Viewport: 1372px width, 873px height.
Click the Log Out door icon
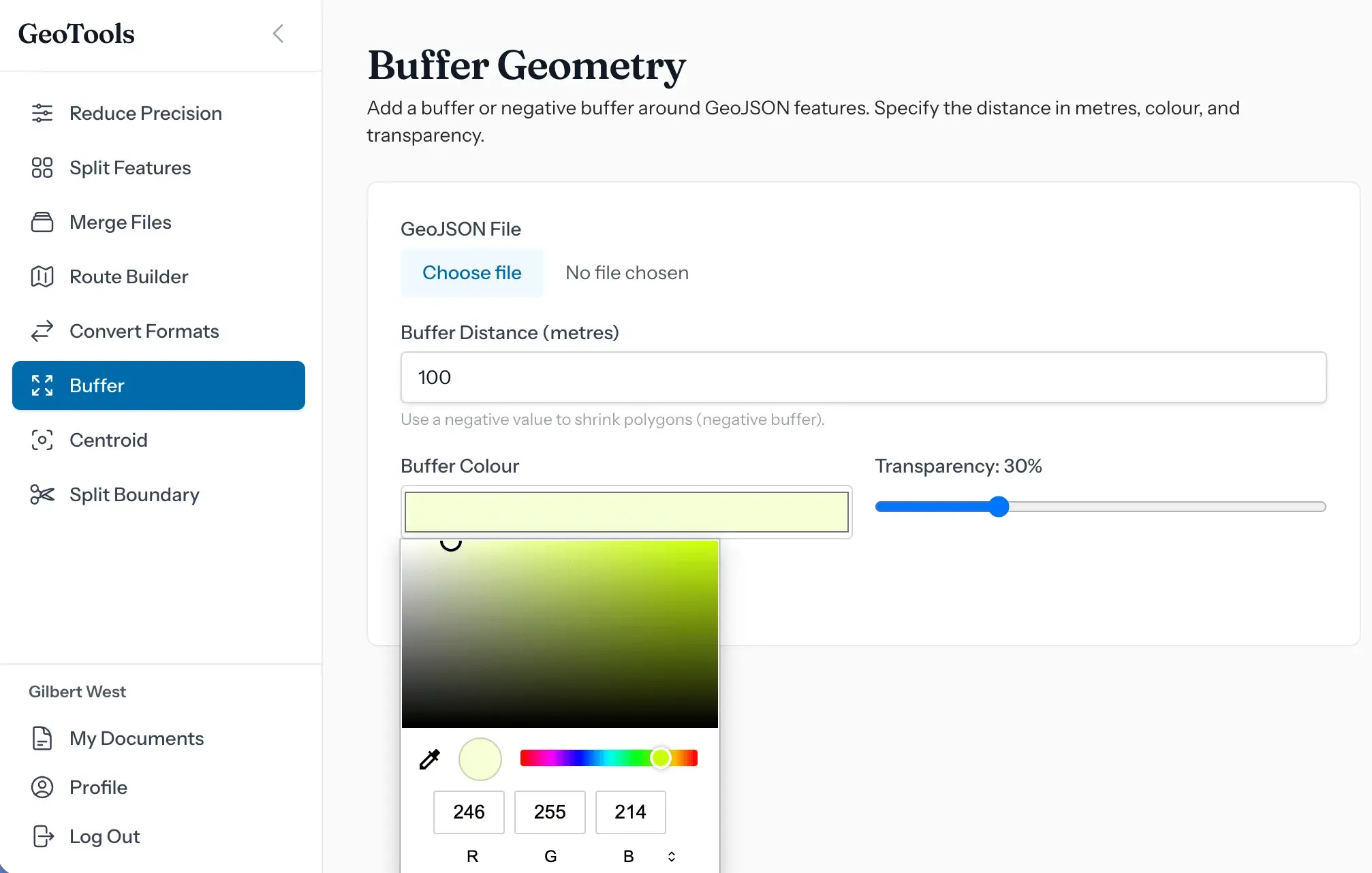43,836
